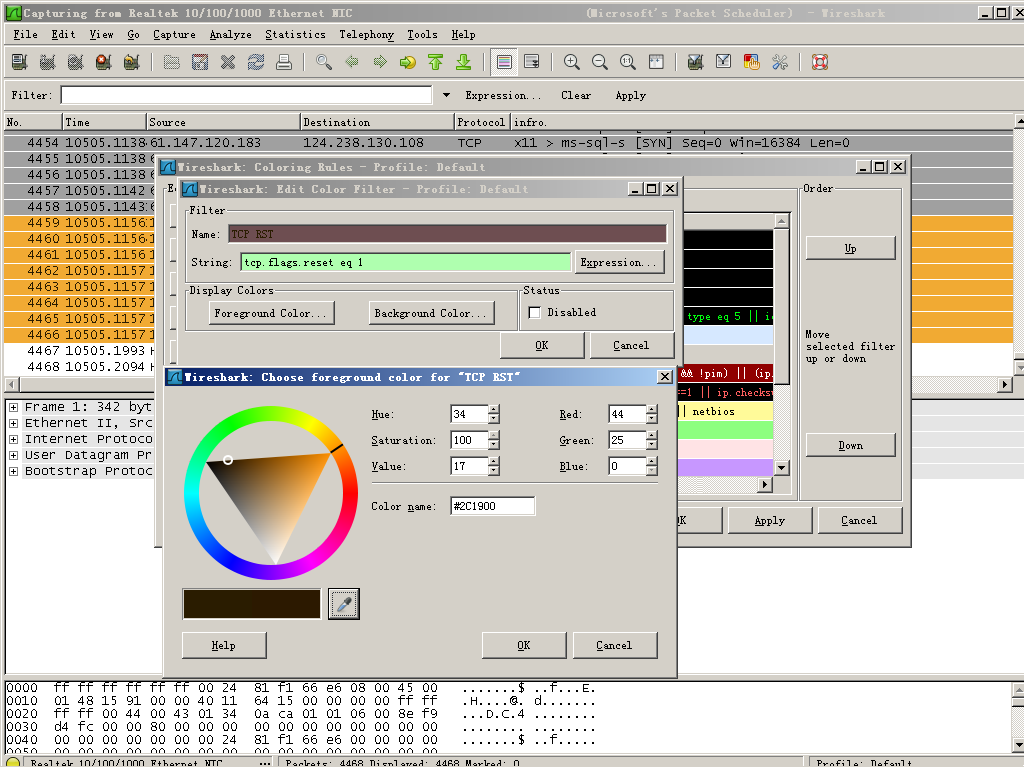Move the selected filter Up in the order

pos(850,248)
